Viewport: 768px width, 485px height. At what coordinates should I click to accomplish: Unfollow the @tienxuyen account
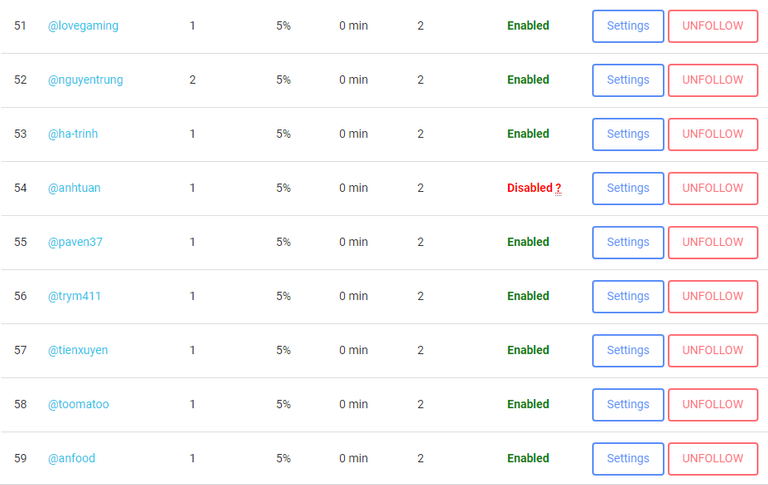[x=712, y=350]
